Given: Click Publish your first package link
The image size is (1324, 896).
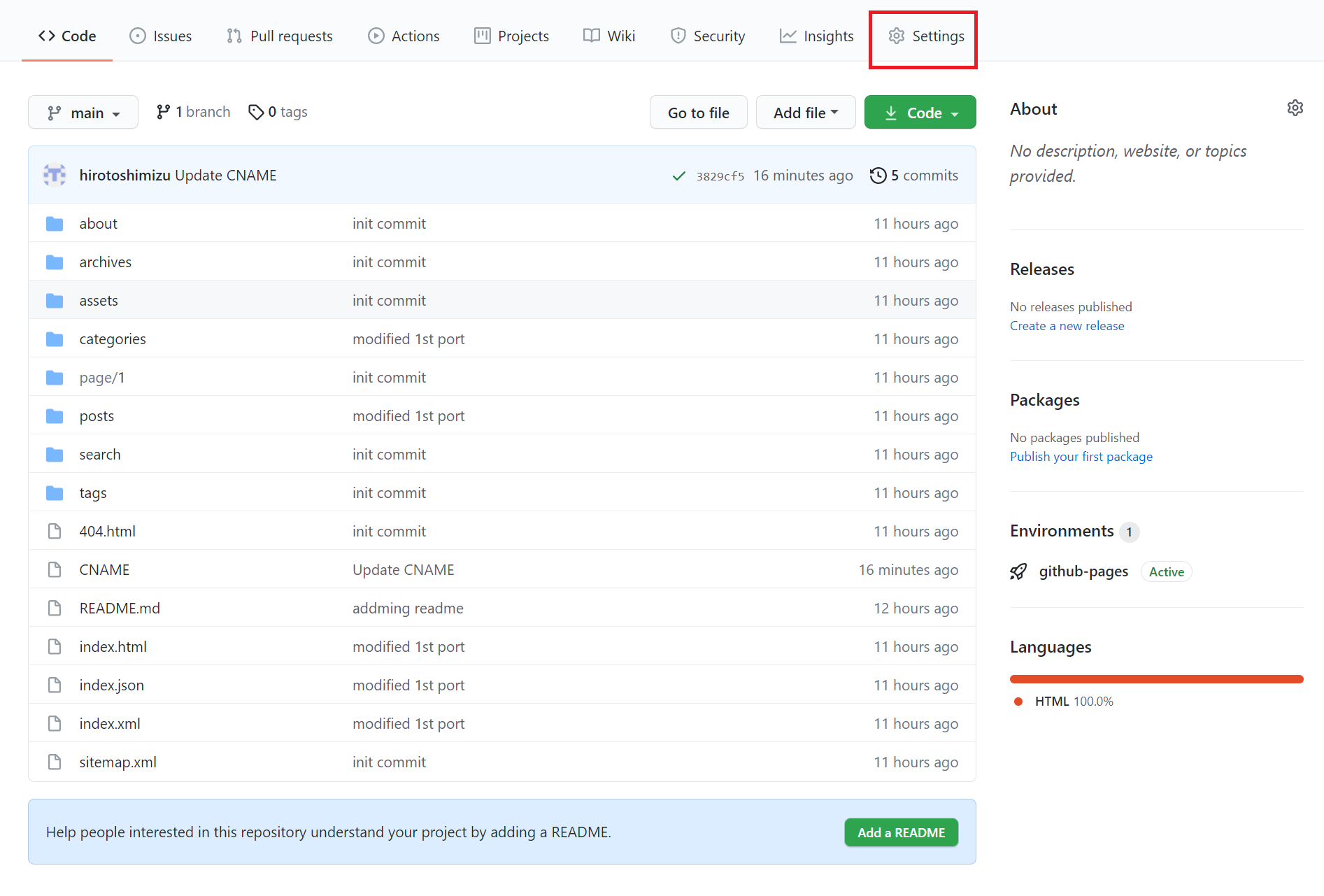Looking at the screenshot, I should point(1081,456).
